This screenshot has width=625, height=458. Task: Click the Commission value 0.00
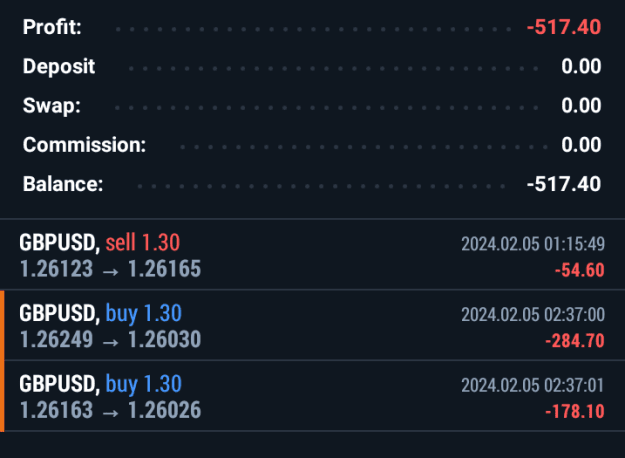(581, 145)
